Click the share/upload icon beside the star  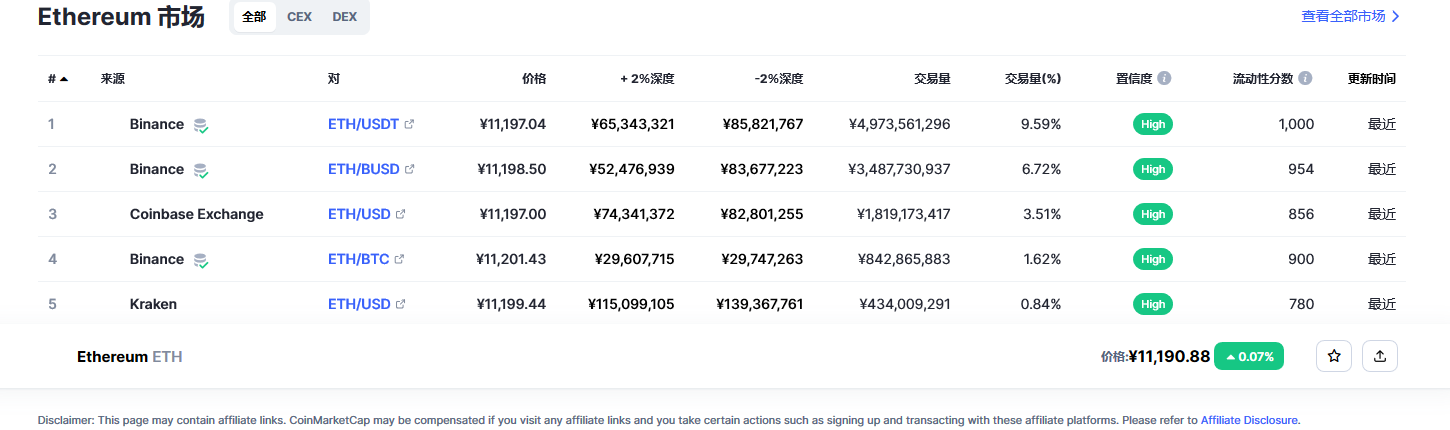point(1380,356)
